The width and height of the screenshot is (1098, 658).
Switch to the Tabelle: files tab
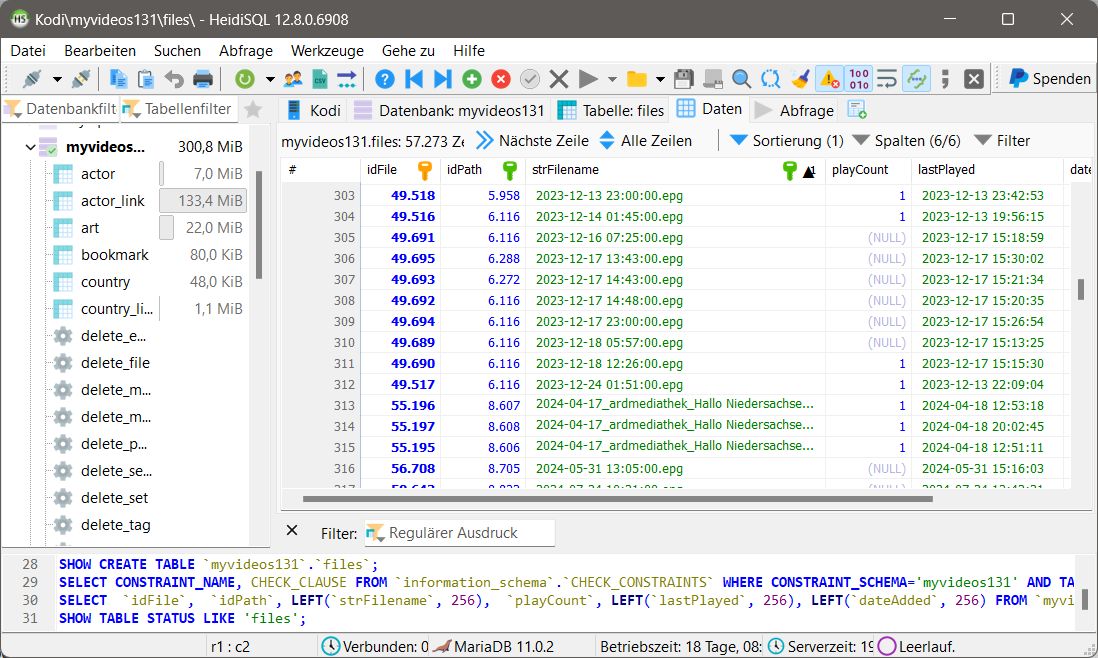(611, 111)
